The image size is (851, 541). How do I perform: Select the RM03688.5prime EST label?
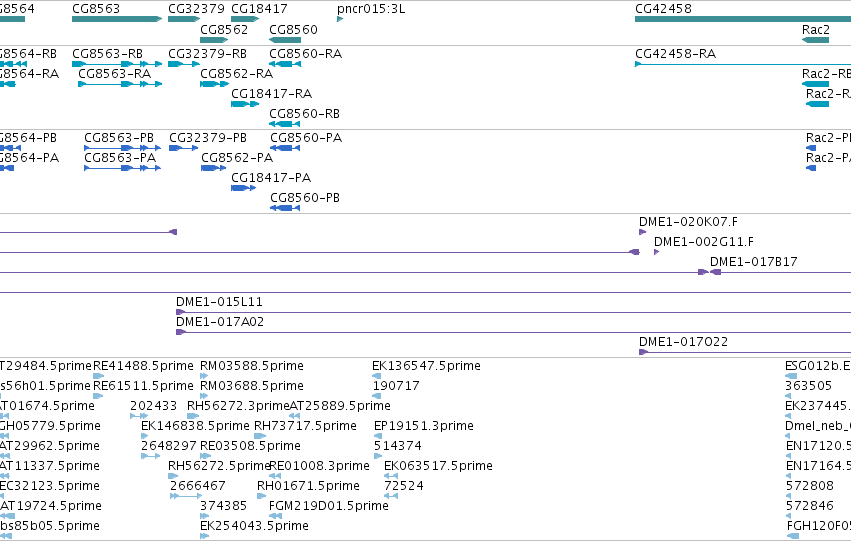coord(252,386)
